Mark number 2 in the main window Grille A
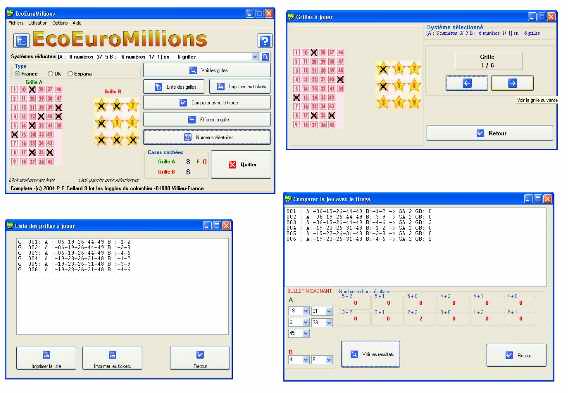The image size is (568, 393). 14,98
